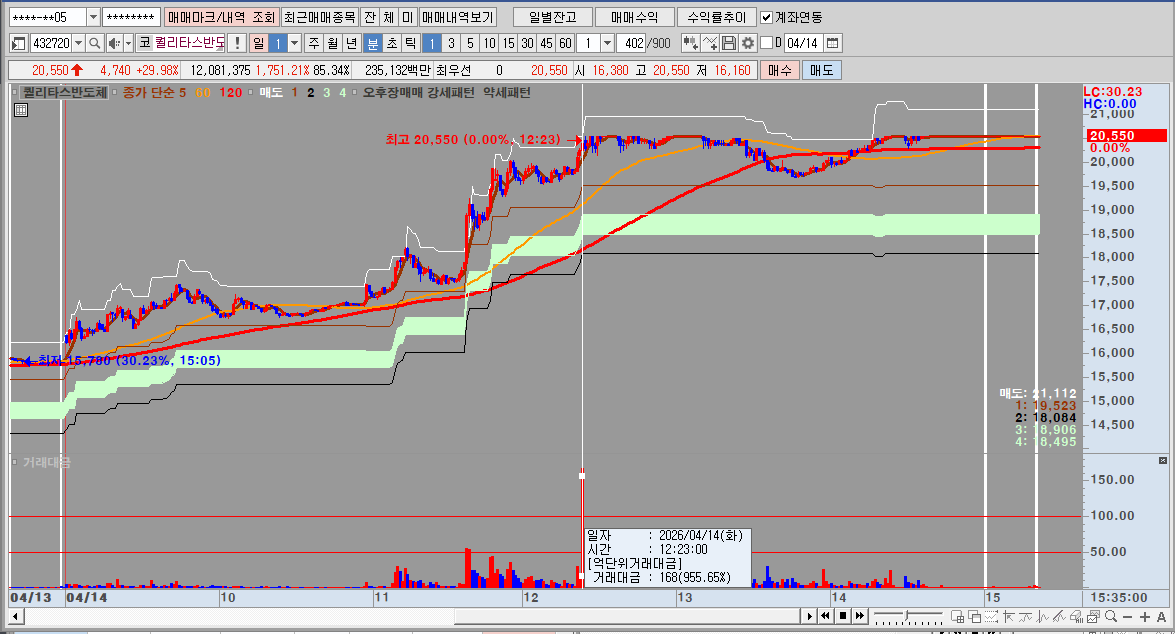Click the add candlestick chart icon
Screen dimensions: 1175x634
pyautogui.click(x=690, y=43)
